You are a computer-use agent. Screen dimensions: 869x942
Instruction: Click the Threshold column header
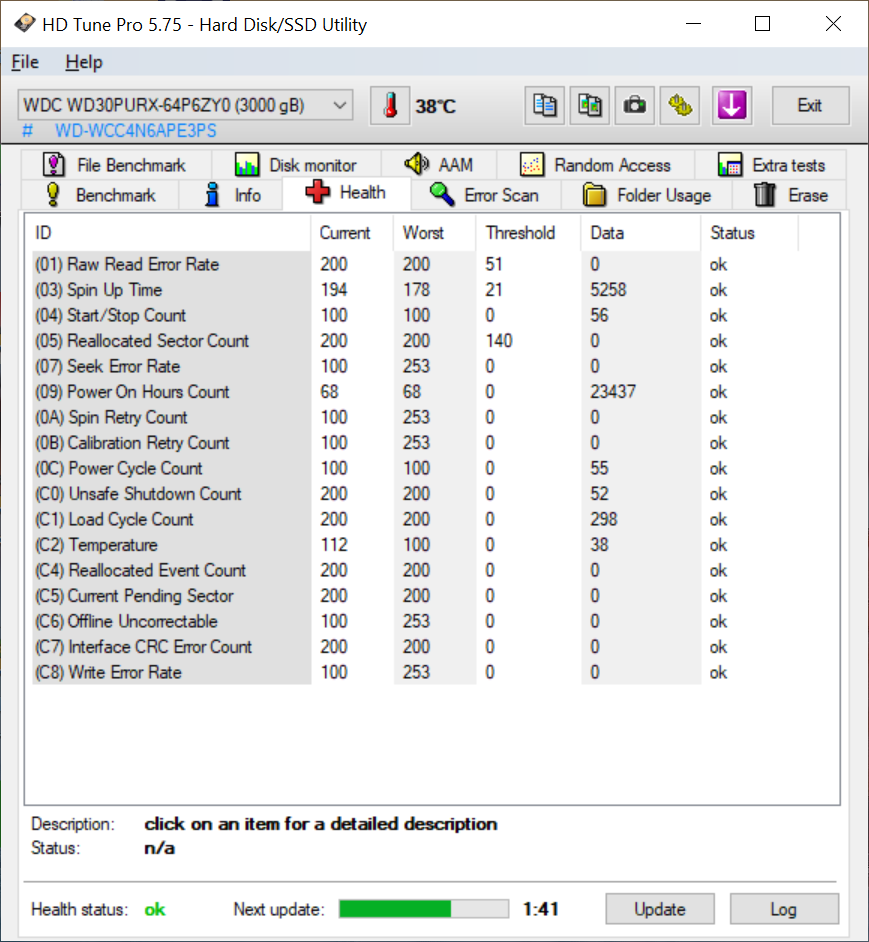pyautogui.click(x=528, y=233)
